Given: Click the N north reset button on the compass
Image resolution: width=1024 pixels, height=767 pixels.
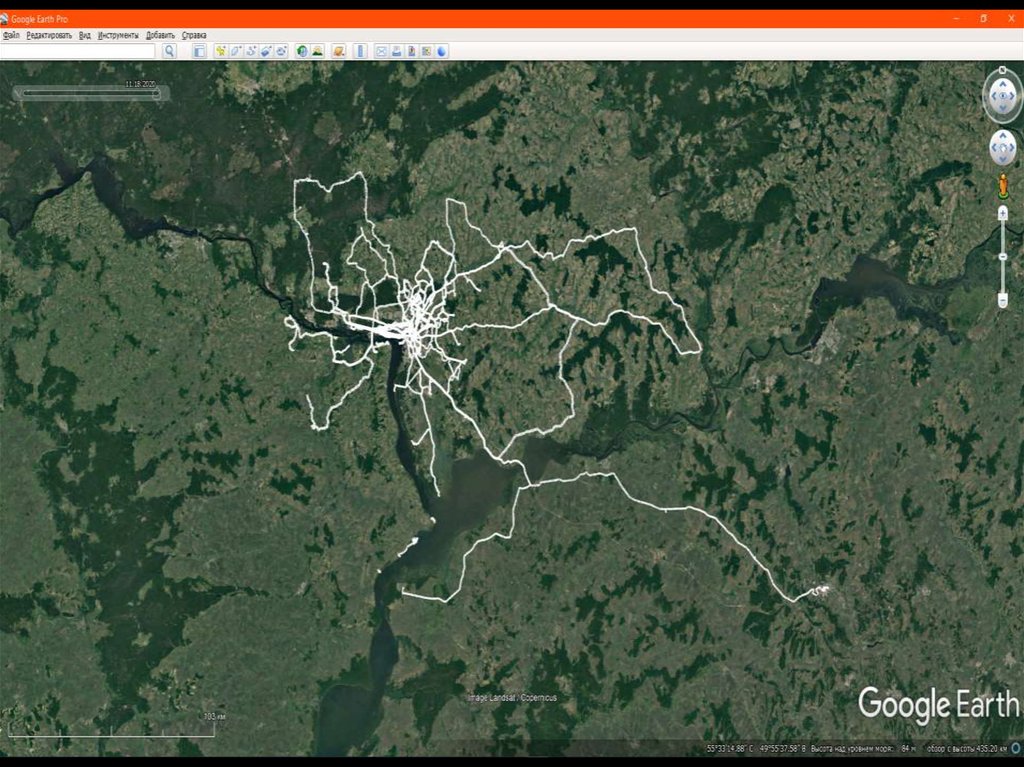Looking at the screenshot, I should (x=1002, y=70).
